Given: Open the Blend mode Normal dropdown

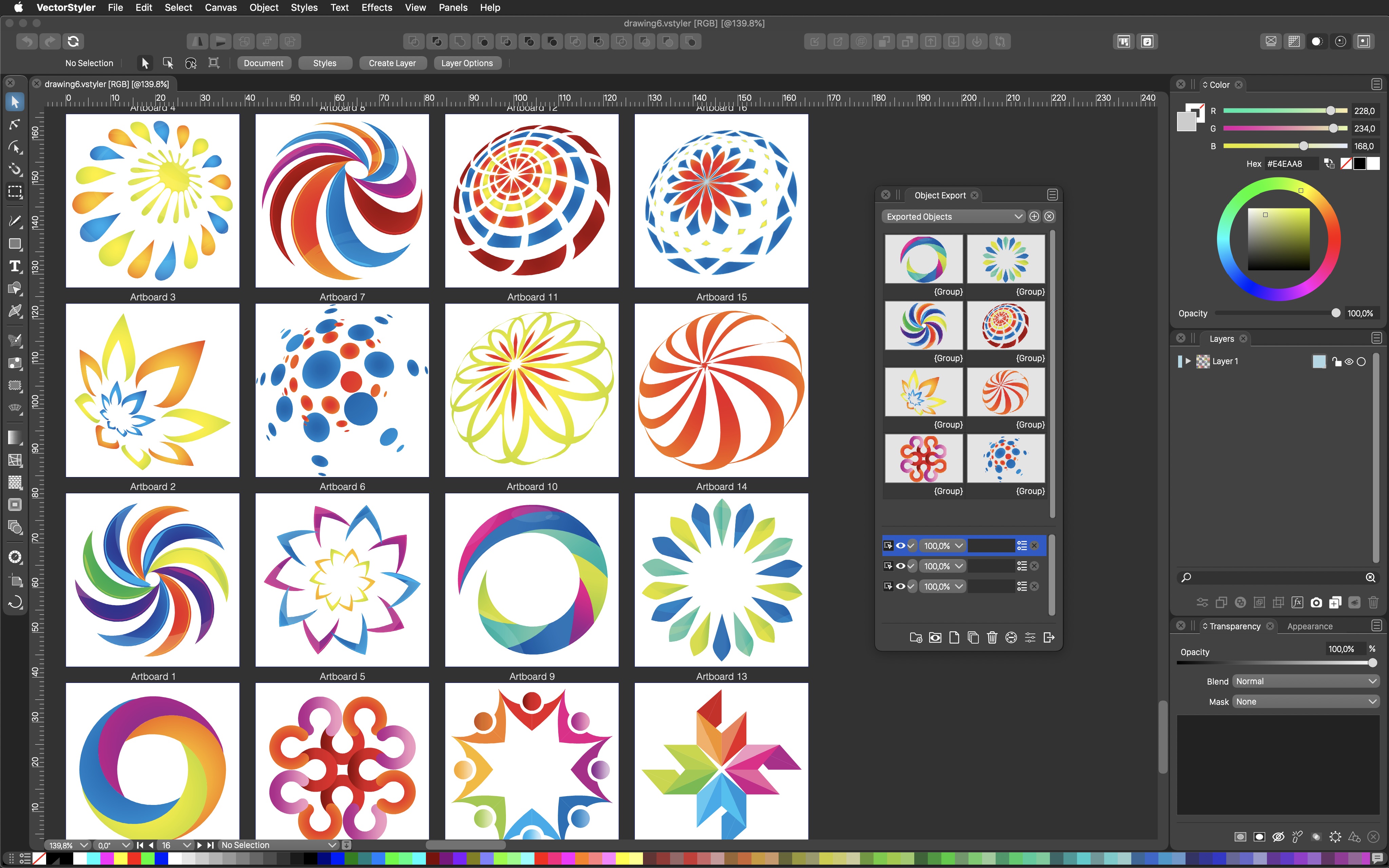Looking at the screenshot, I should pos(1306,682).
